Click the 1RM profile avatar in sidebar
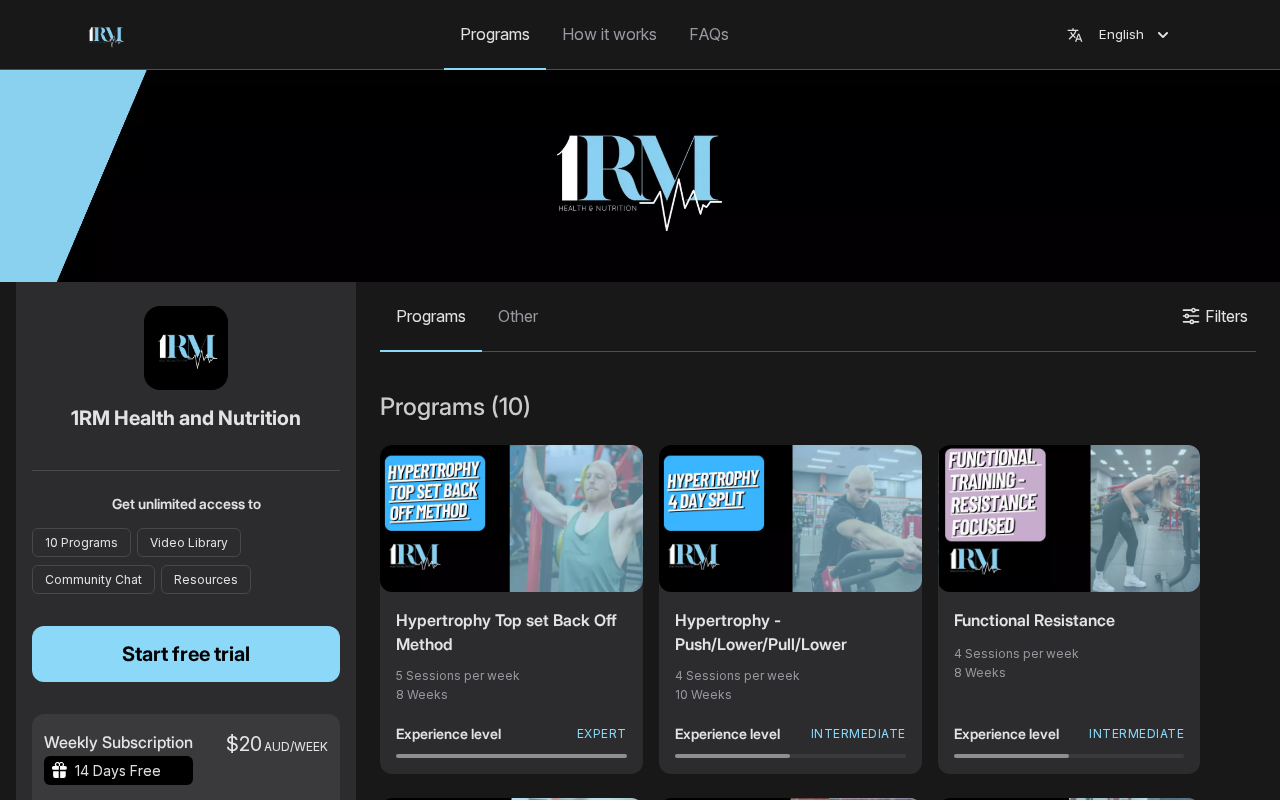1280x800 pixels. click(186, 348)
